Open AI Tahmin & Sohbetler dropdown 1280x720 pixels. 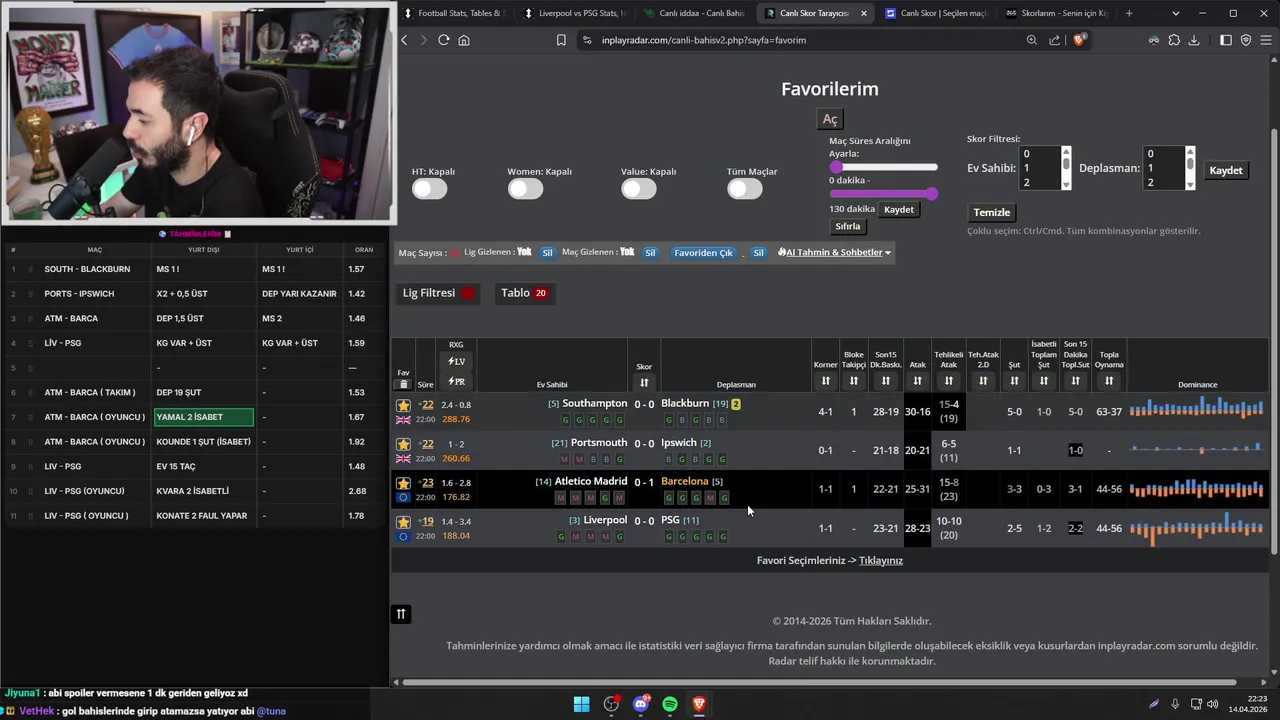tap(834, 252)
